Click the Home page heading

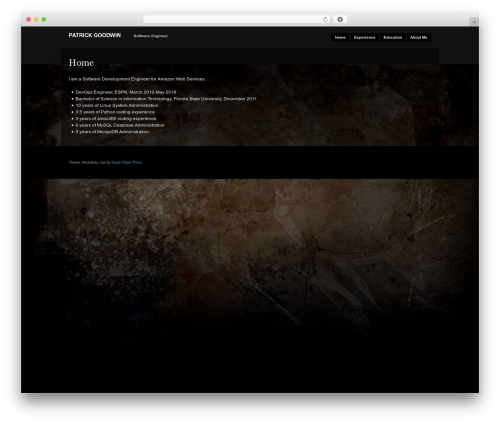(81, 63)
